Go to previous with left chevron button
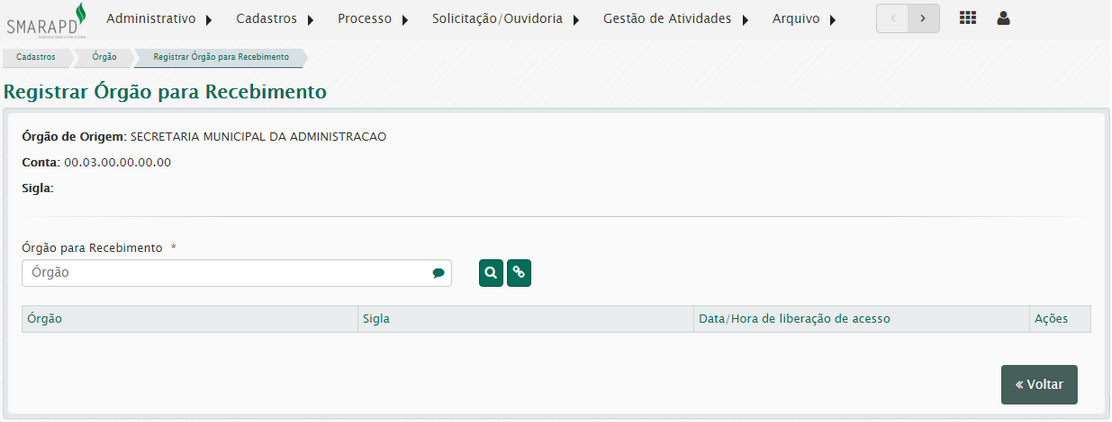This screenshot has width=1112, height=422. 892,19
